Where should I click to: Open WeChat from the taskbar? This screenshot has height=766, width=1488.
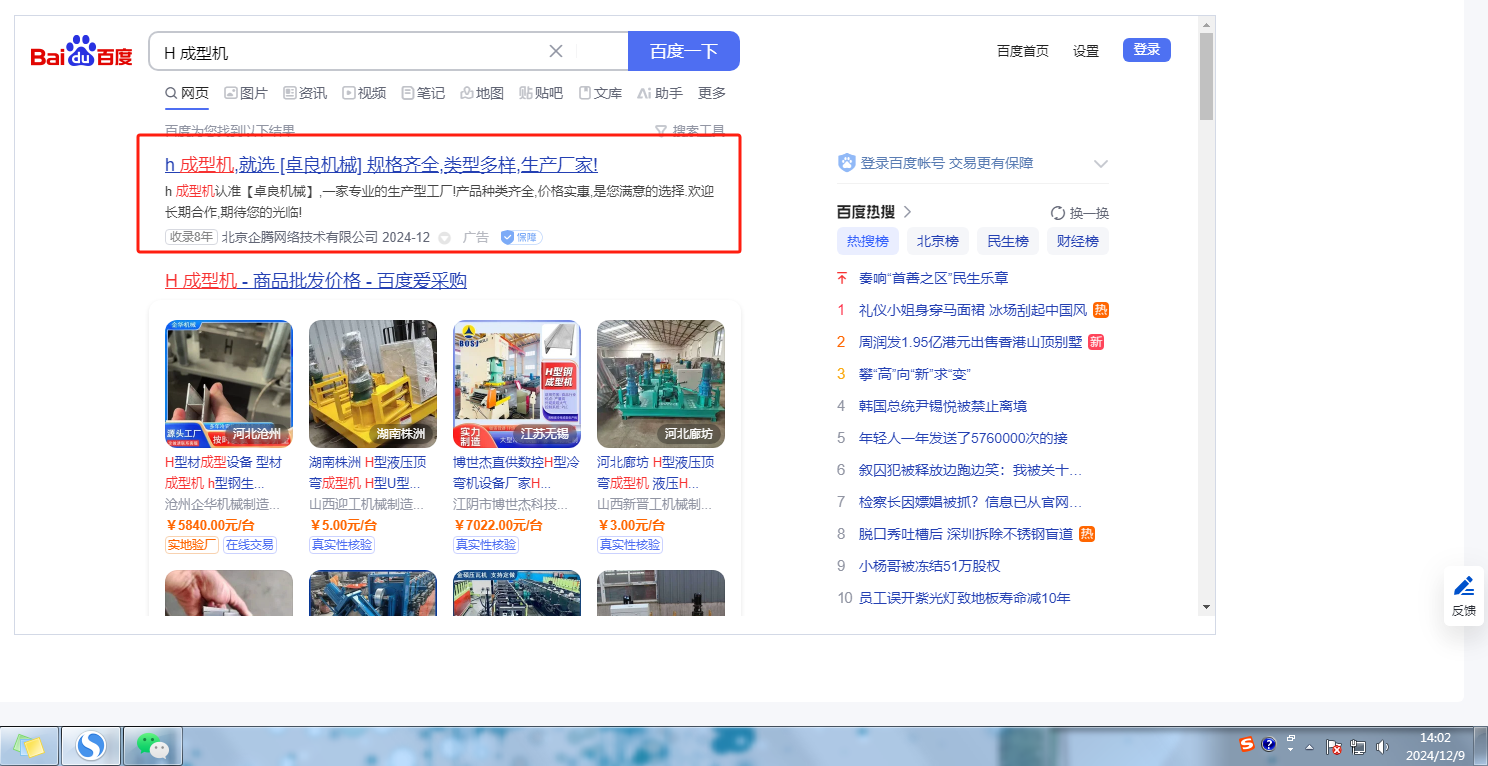click(152, 746)
